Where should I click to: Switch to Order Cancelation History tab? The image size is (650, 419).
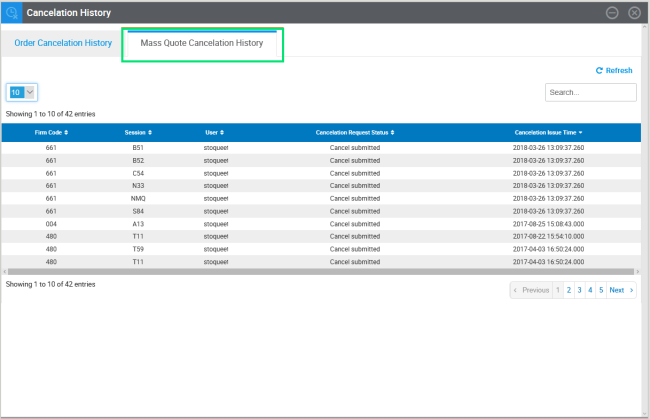[x=62, y=43]
